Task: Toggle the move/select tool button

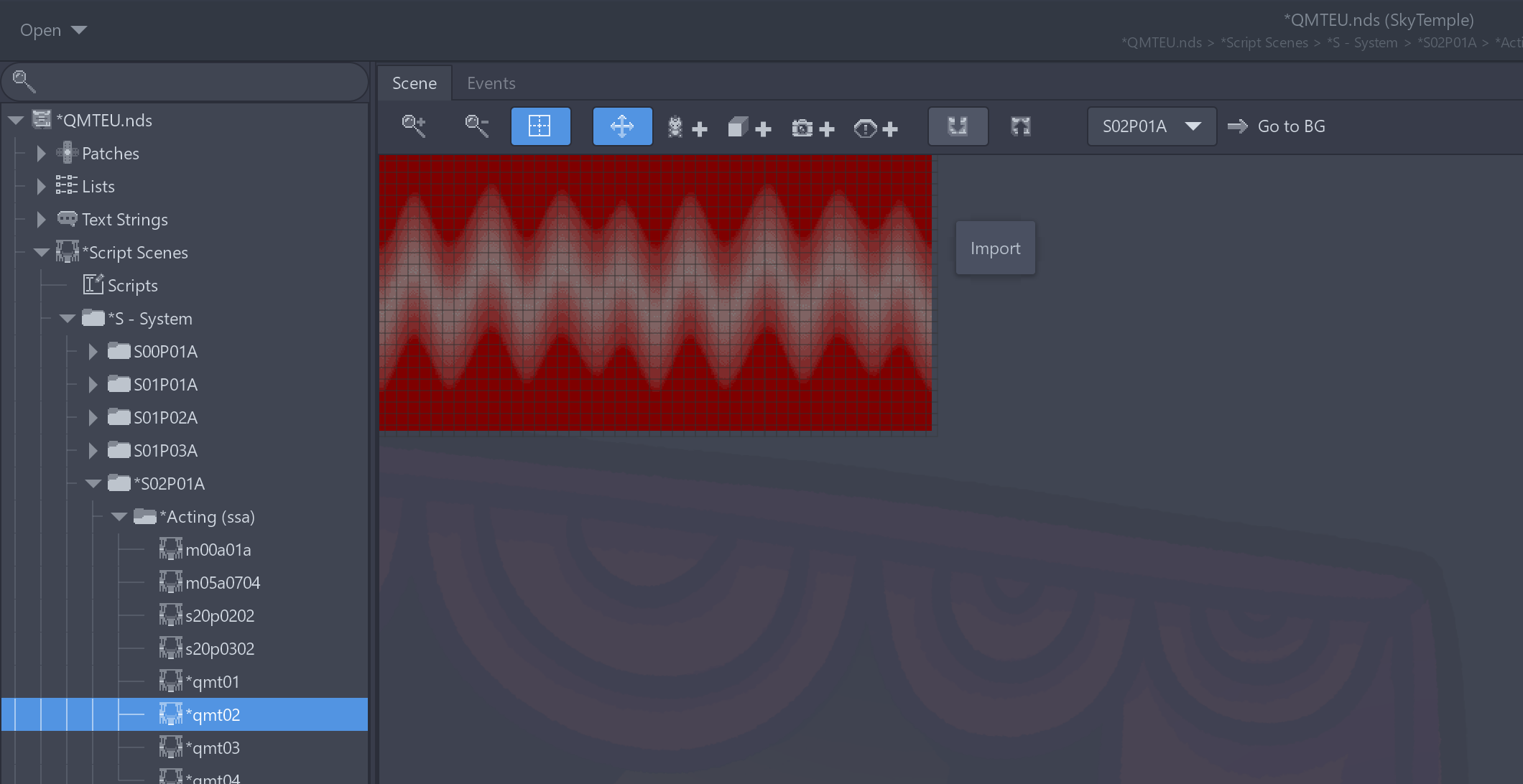Action: 622,126
